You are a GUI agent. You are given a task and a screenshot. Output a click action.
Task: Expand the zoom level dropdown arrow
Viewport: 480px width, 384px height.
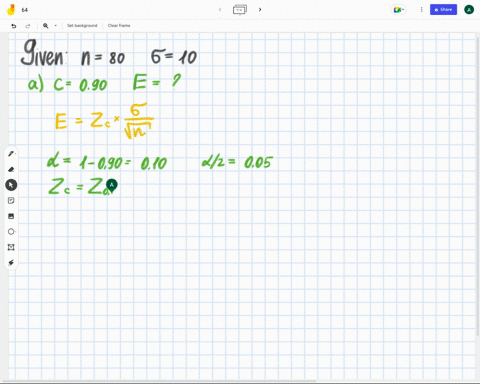point(55,26)
